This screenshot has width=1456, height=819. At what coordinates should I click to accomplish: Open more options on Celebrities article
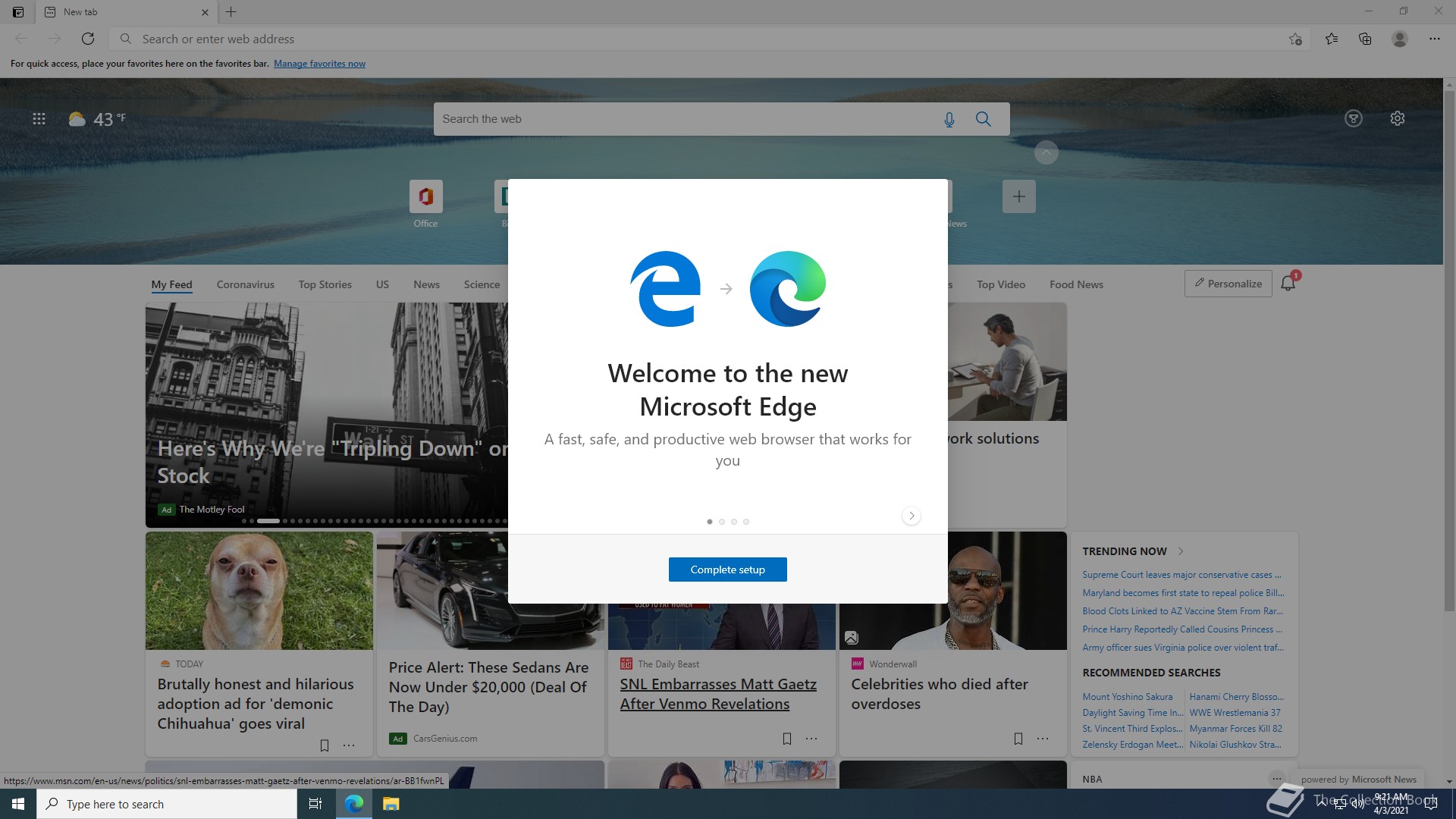point(1043,739)
